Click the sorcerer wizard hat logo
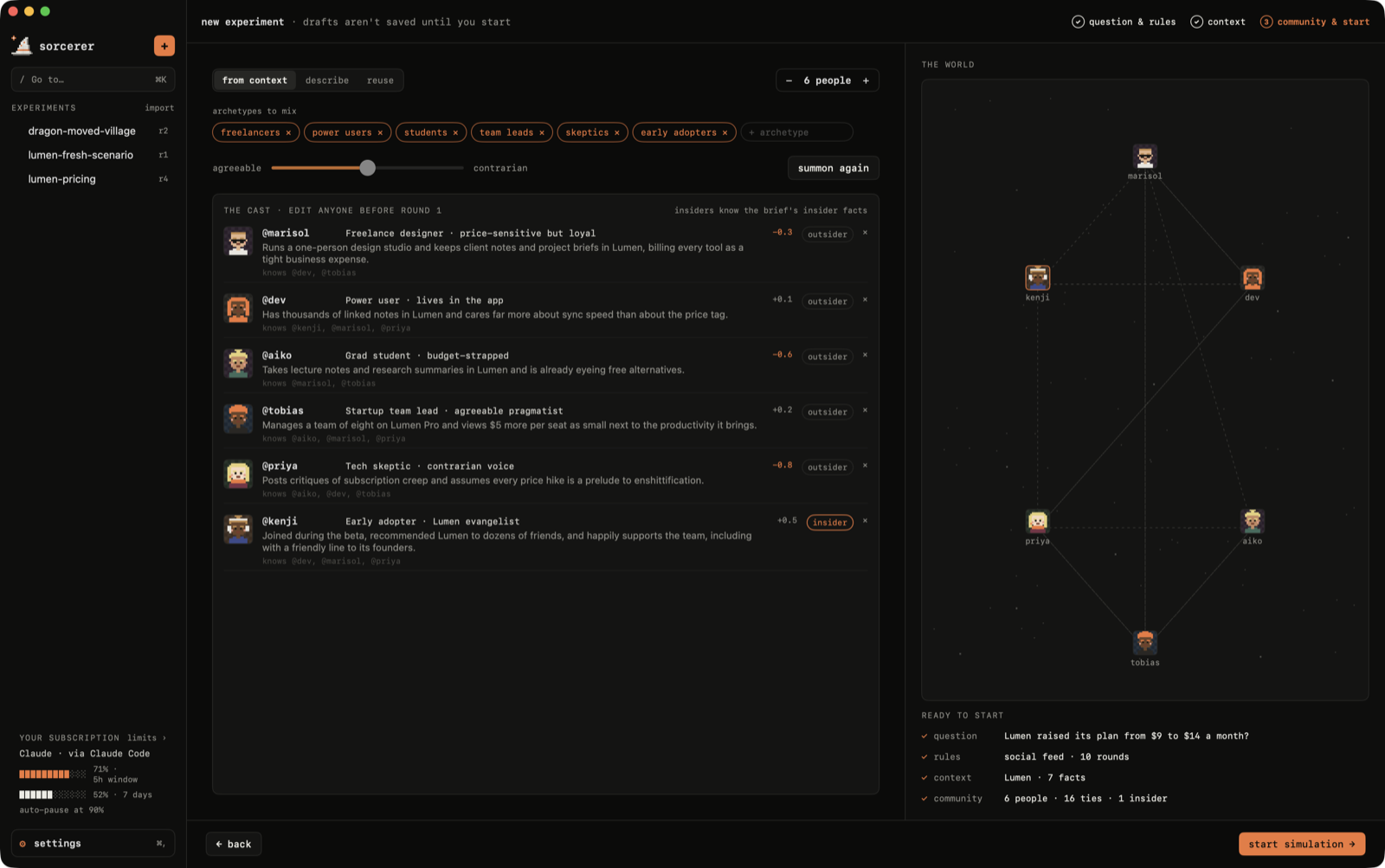Image resolution: width=1385 pixels, height=868 pixels. point(22,45)
